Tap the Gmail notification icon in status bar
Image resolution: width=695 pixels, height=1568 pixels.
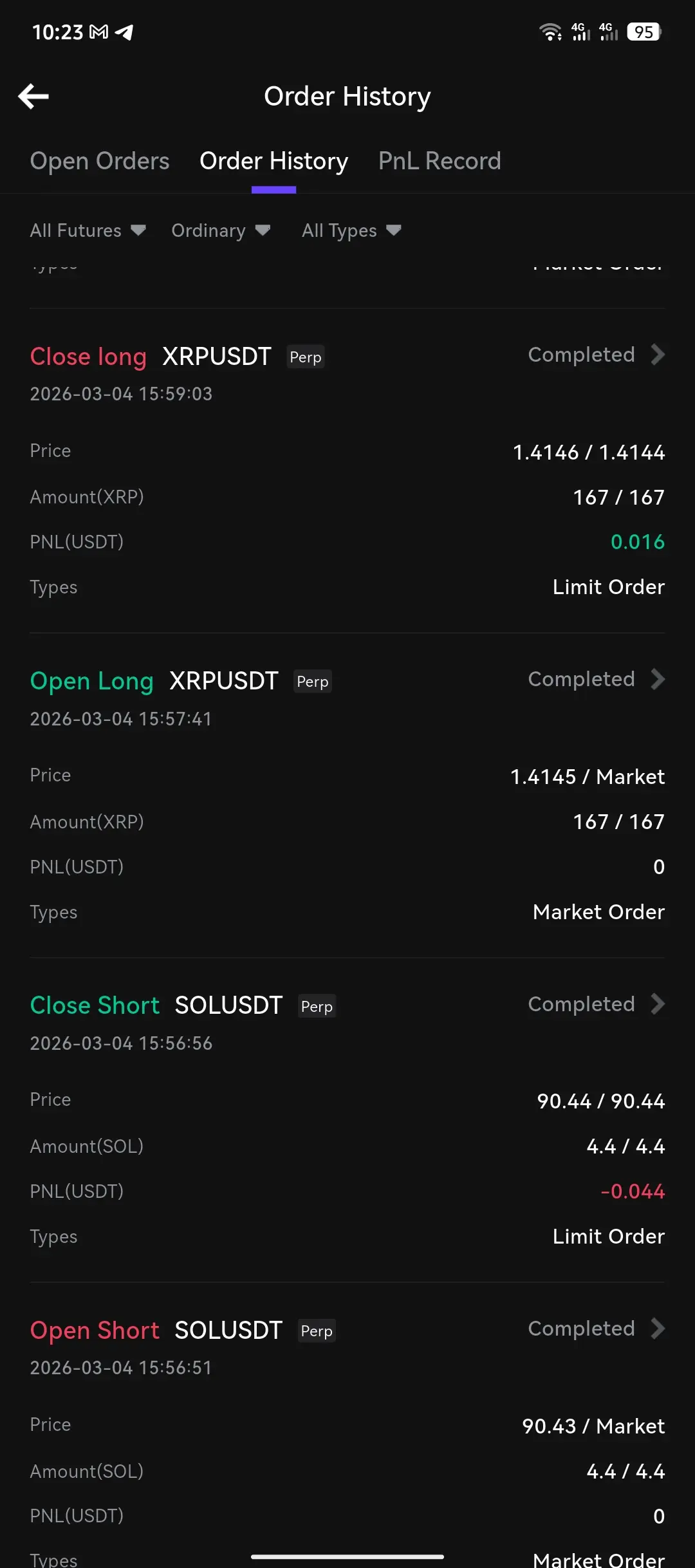(x=98, y=32)
